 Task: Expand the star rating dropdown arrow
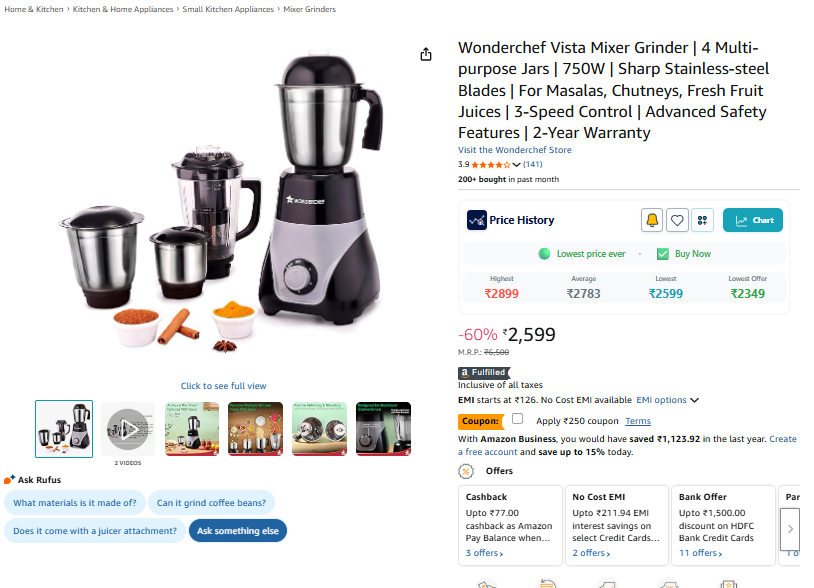tap(516, 165)
